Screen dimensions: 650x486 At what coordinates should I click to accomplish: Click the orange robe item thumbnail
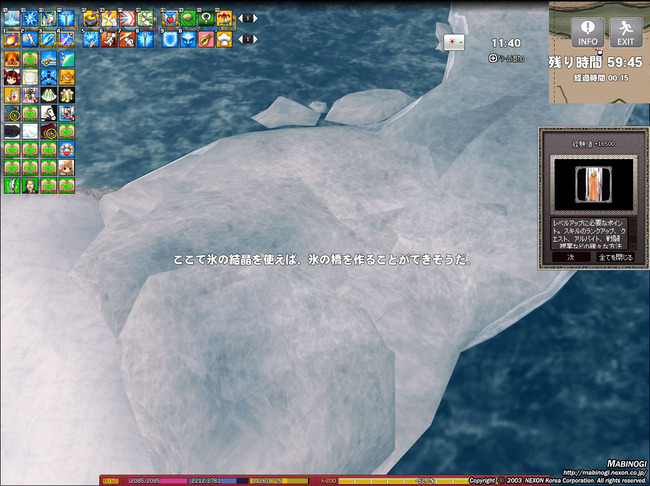(x=593, y=185)
